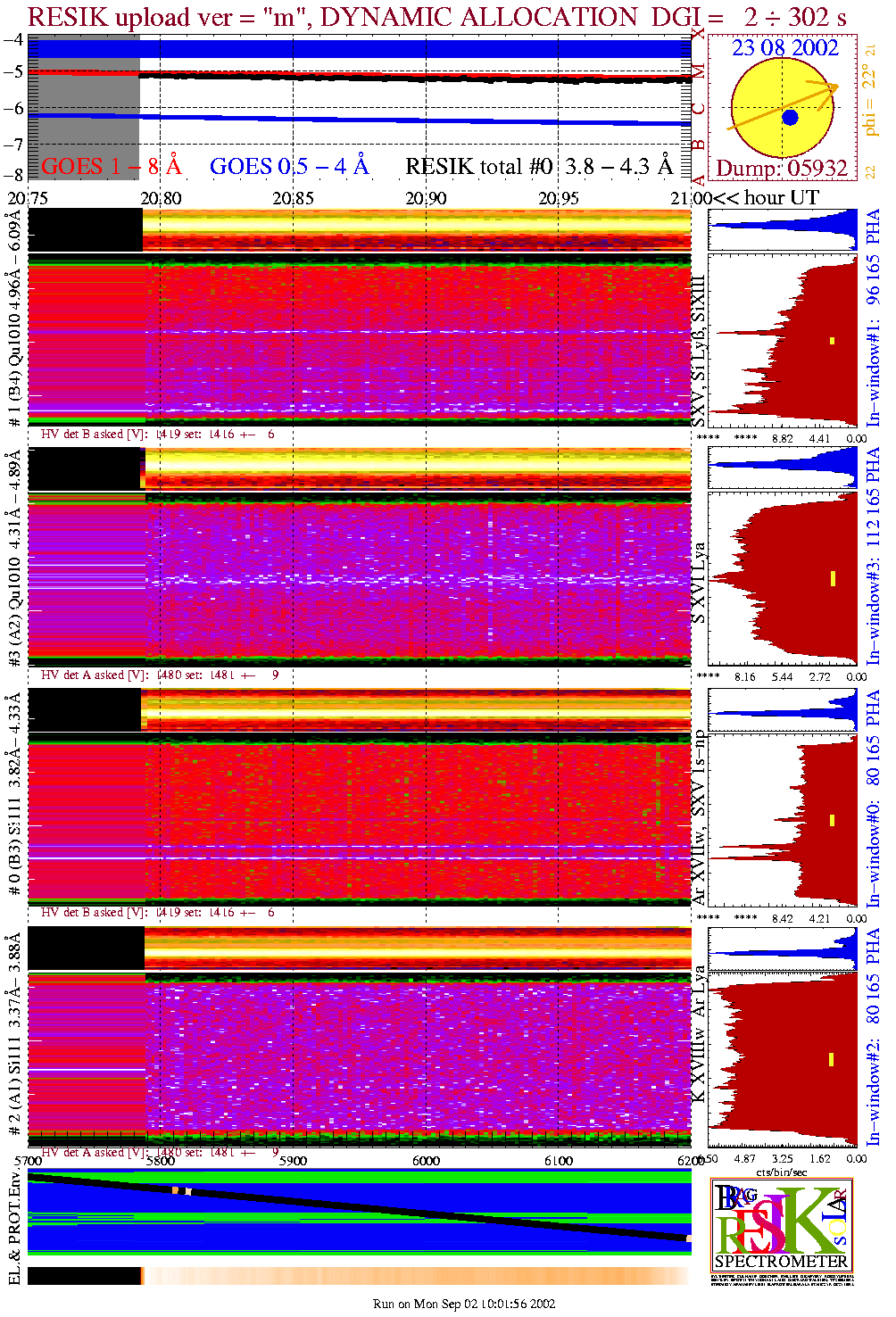Click the S XVI Lya spectrogram panel
896x1317 pixels.
click(x=417, y=580)
